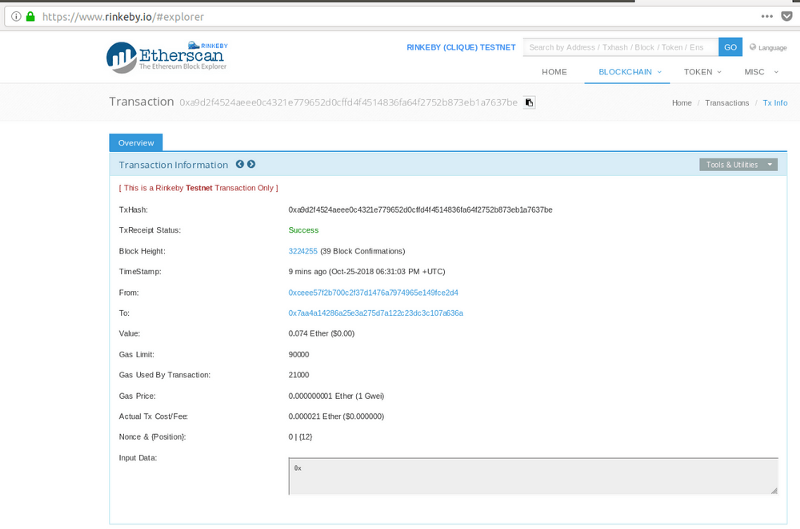Click the address bar URL
The image size is (800, 529).
[x=123, y=17]
